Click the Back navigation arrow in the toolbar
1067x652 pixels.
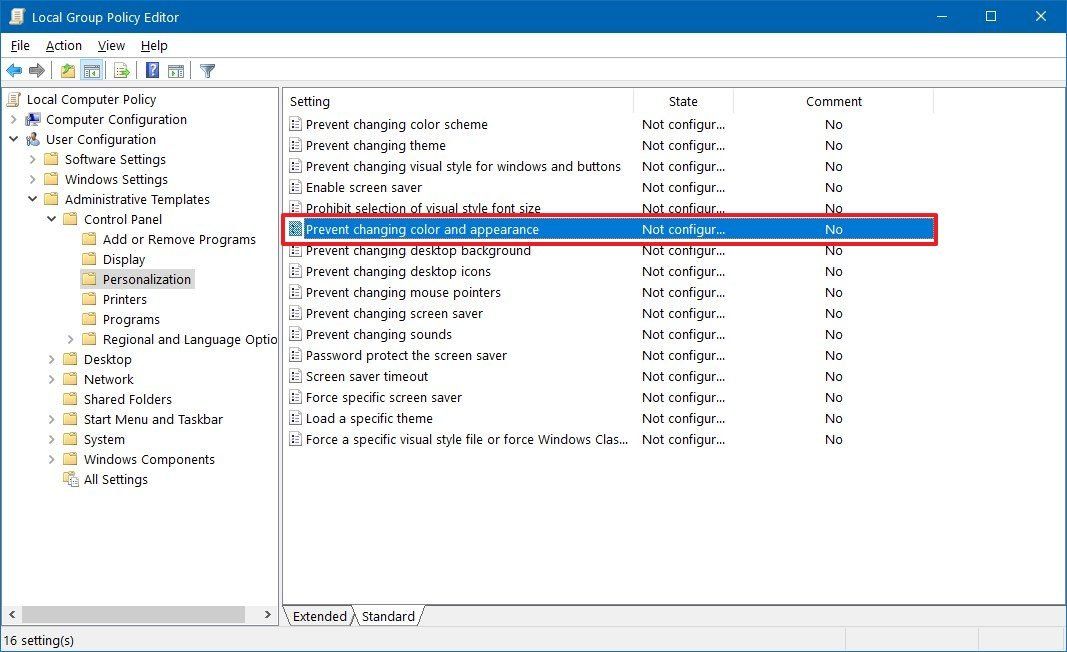tap(14, 70)
